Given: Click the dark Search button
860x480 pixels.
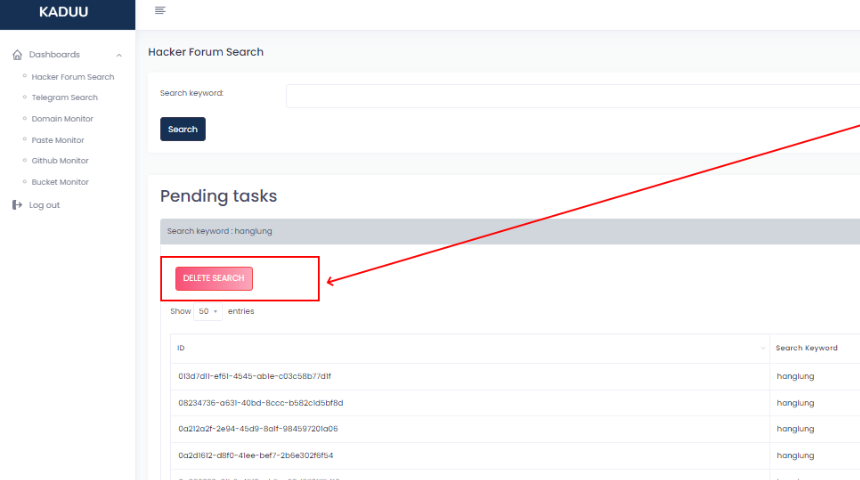Looking at the screenshot, I should [183, 129].
